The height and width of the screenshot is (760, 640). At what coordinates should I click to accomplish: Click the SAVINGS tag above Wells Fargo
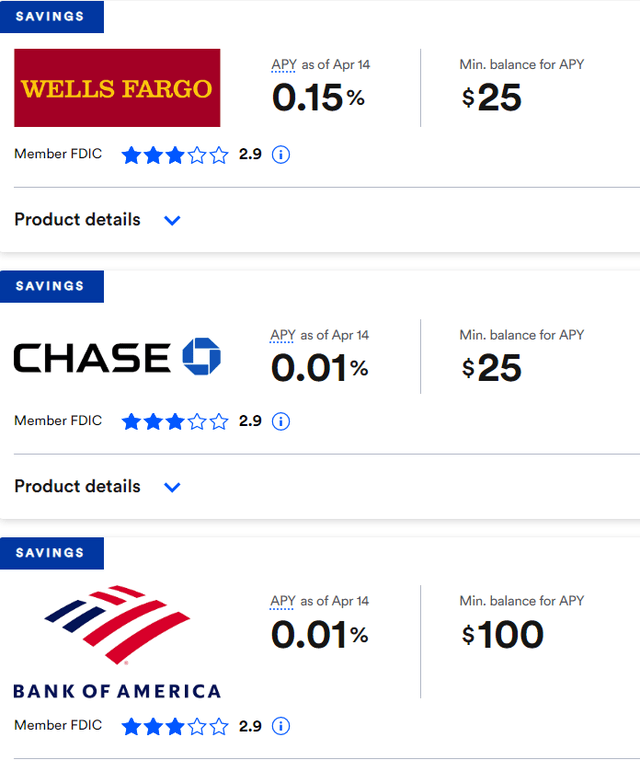pos(51,16)
